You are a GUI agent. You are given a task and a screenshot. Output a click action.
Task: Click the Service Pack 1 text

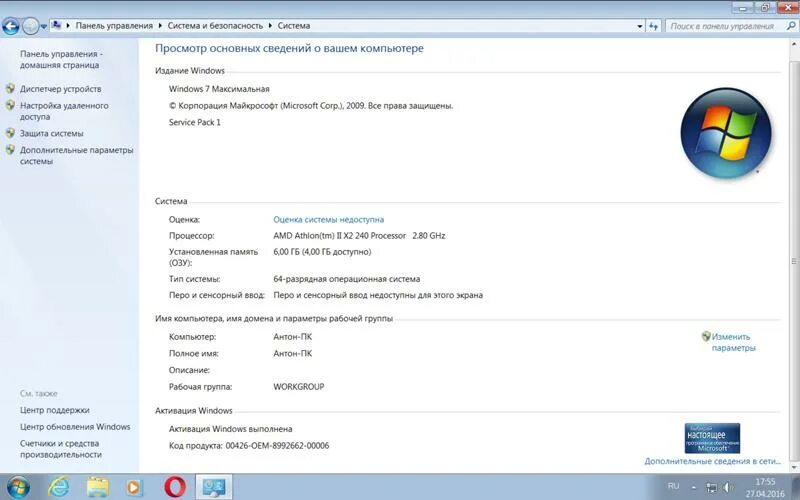[x=194, y=122]
